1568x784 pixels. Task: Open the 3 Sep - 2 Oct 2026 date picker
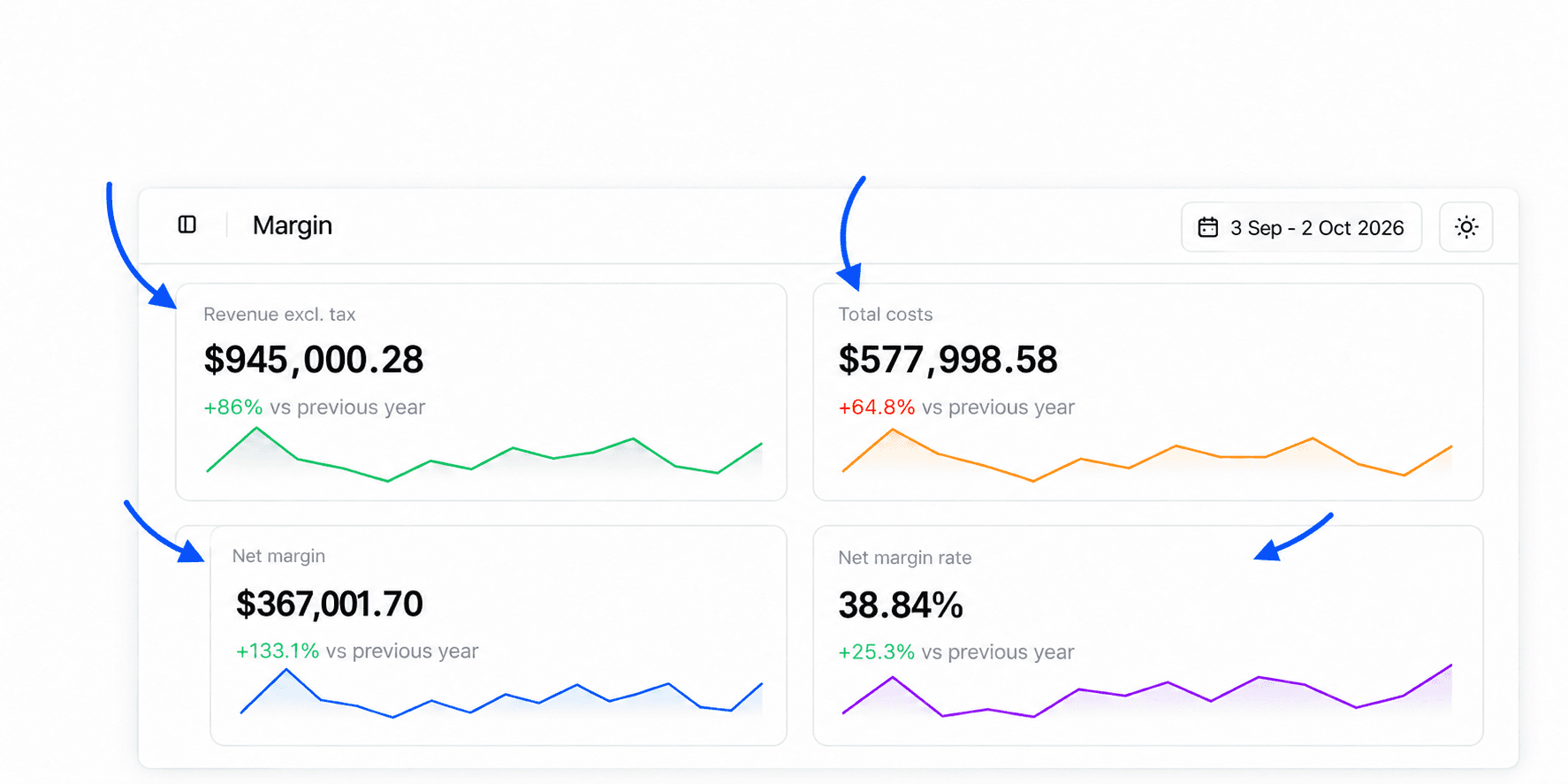point(1301,227)
